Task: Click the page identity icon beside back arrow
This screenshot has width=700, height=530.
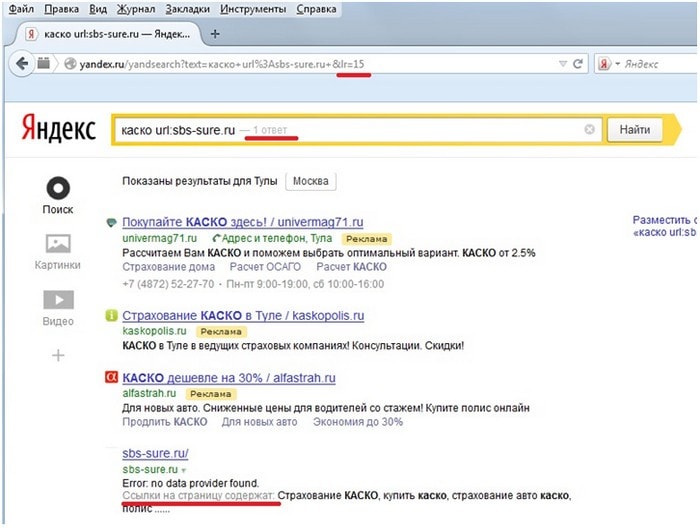Action: 43,63
